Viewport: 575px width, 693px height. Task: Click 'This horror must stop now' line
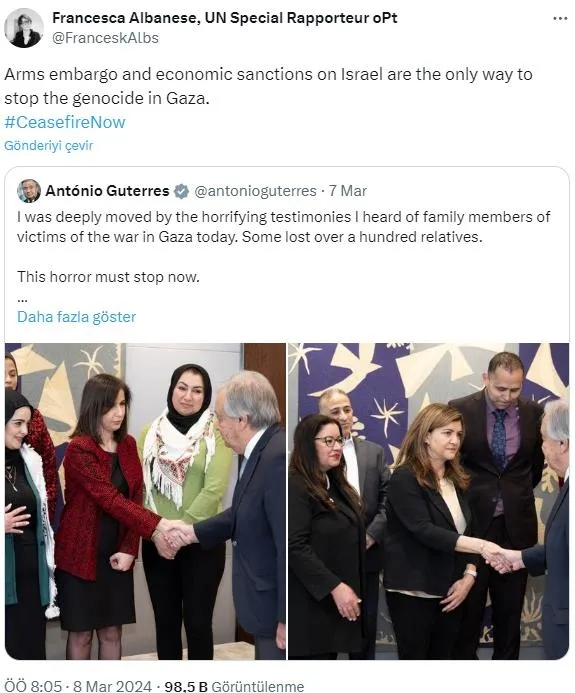(108, 277)
